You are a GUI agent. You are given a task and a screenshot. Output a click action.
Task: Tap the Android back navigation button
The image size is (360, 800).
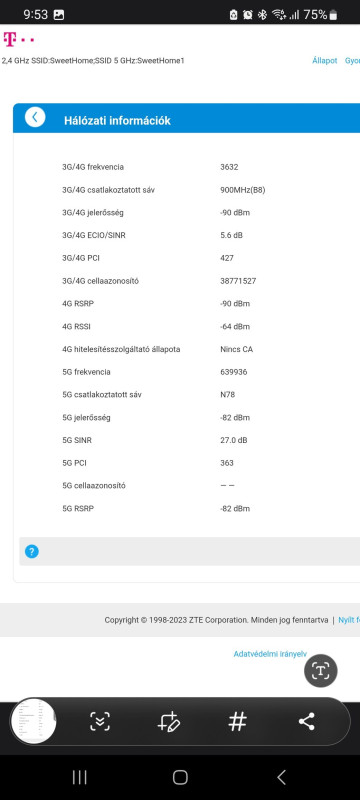tap(281, 777)
